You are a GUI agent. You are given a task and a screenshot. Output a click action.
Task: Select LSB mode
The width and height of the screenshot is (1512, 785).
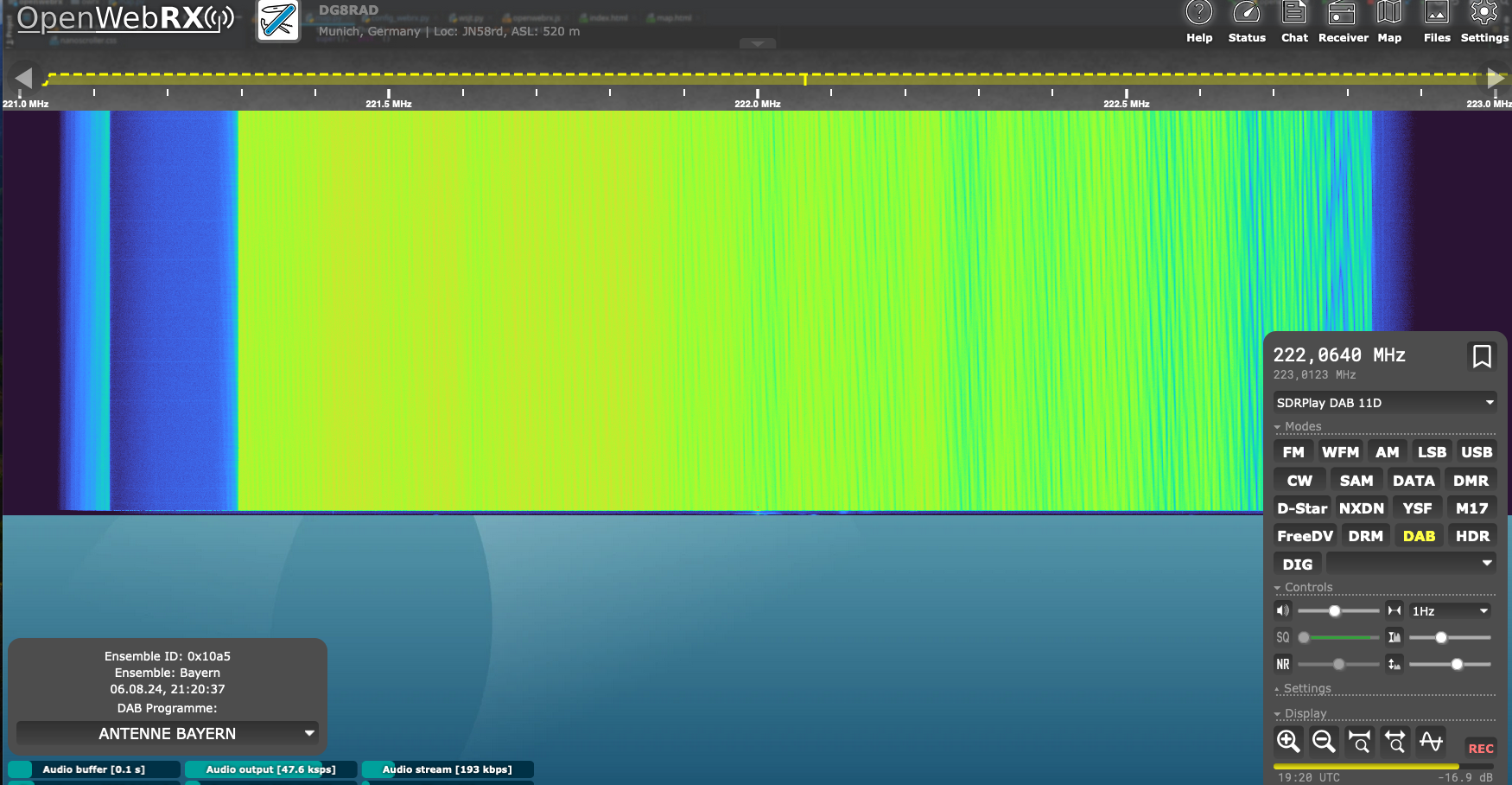1432,451
